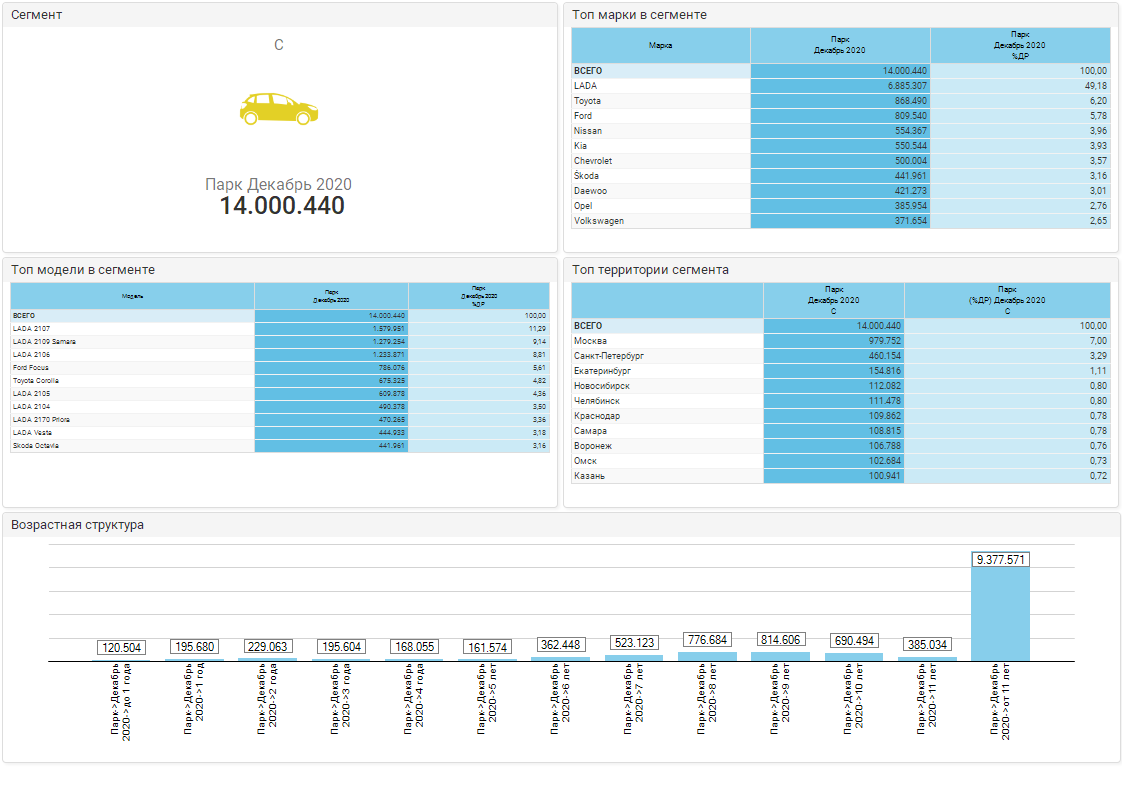Click the 'Топ территории сегмента' panel header
The height and width of the screenshot is (793, 1122).
point(650,270)
